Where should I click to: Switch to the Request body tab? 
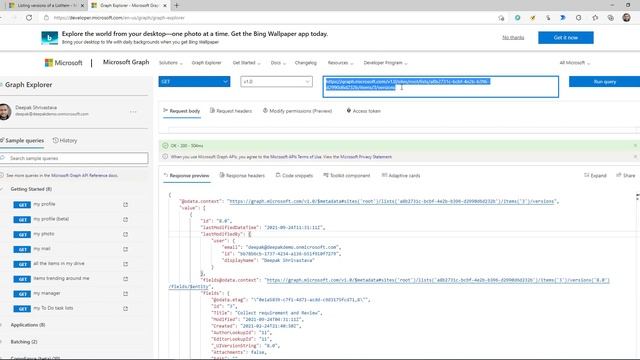182,111
